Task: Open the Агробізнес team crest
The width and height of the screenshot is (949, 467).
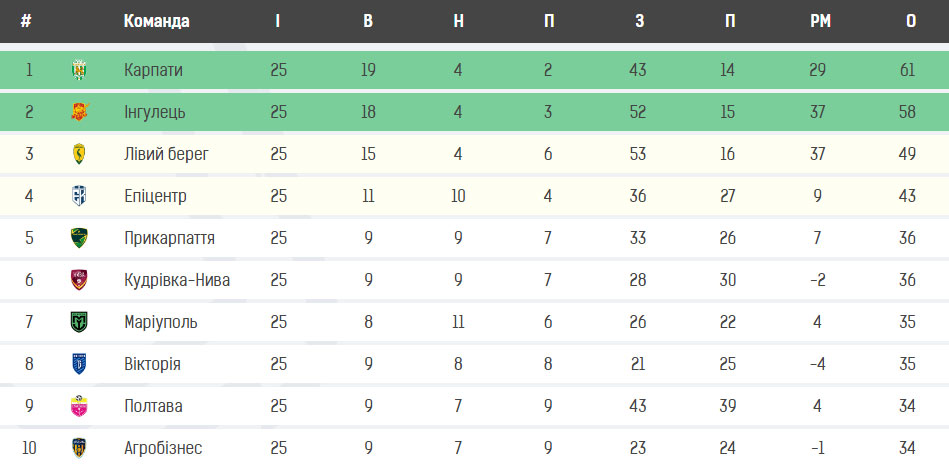Action: 79,448
